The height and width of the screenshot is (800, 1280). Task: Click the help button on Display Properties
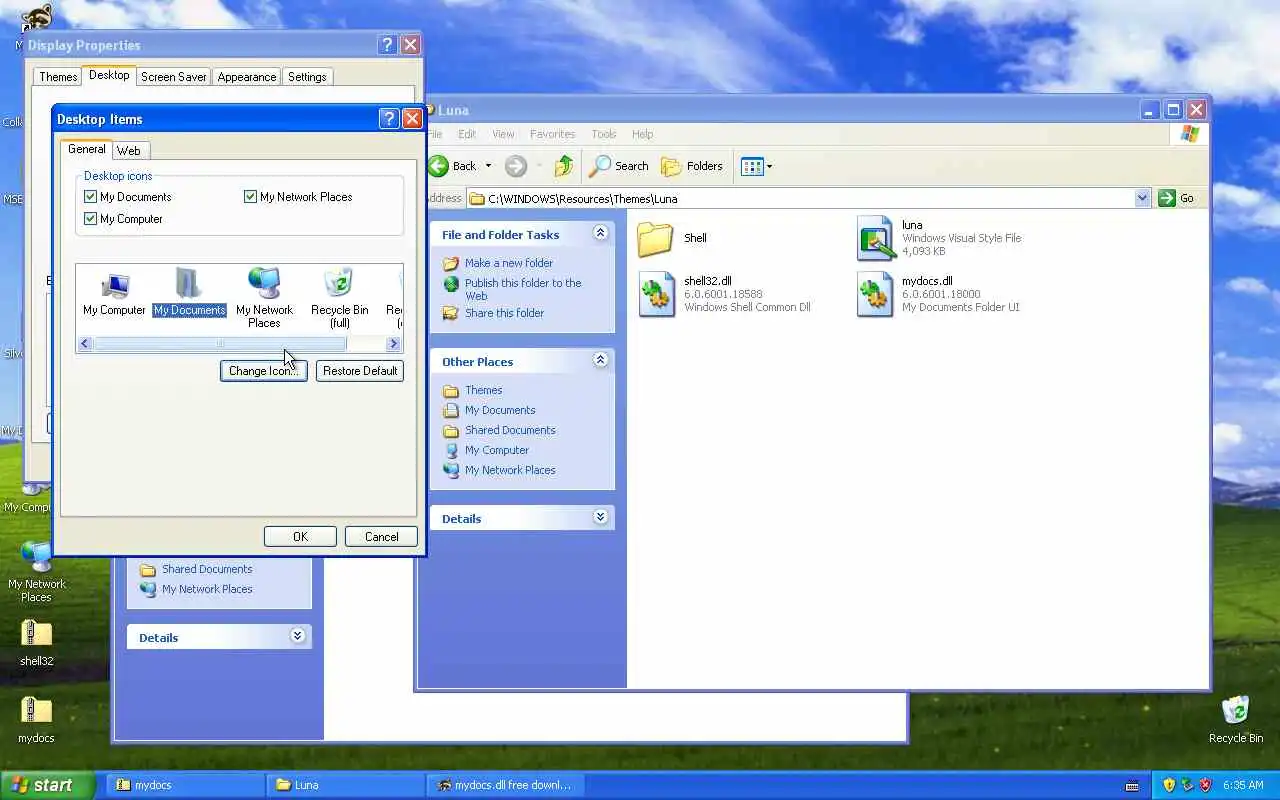(x=387, y=45)
